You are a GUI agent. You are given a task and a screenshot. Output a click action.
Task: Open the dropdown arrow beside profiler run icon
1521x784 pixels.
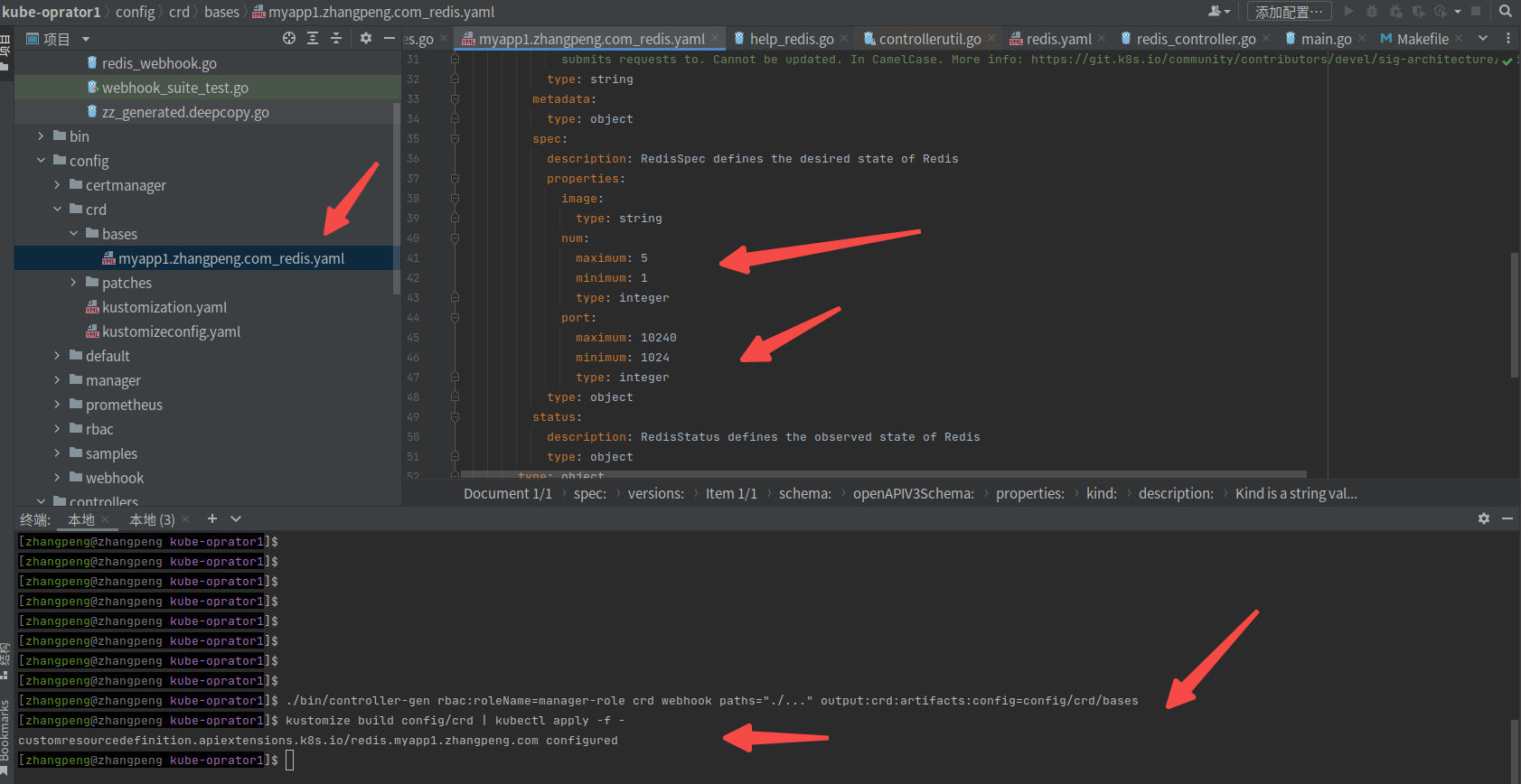click(1457, 12)
